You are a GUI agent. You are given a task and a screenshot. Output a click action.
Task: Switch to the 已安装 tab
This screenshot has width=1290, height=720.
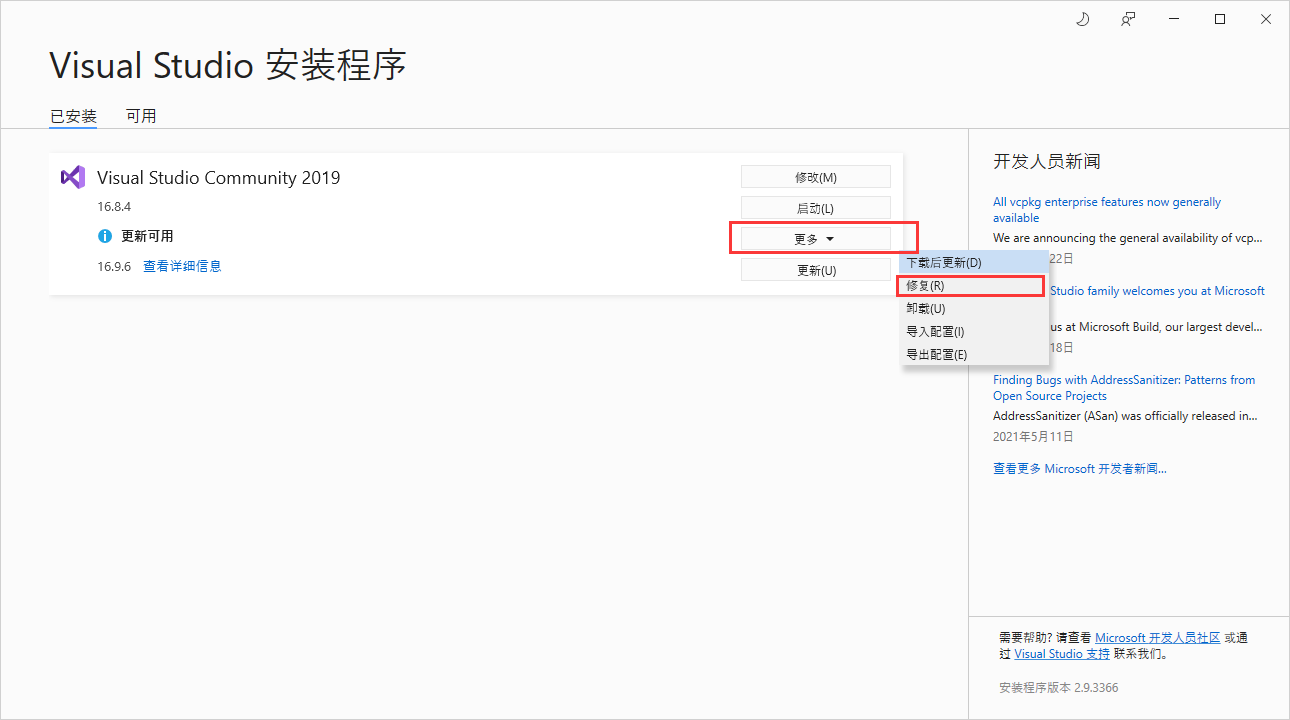tap(73, 116)
